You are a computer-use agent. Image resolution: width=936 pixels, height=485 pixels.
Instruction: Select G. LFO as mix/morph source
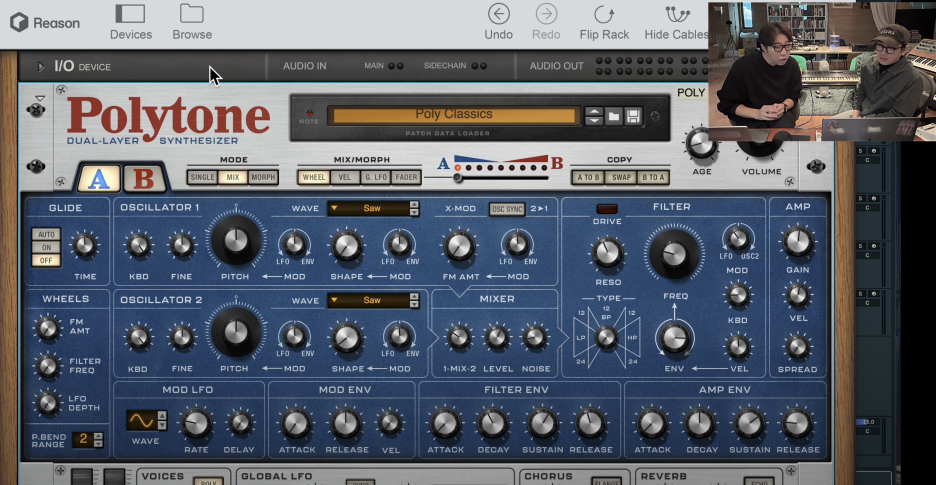(375, 177)
